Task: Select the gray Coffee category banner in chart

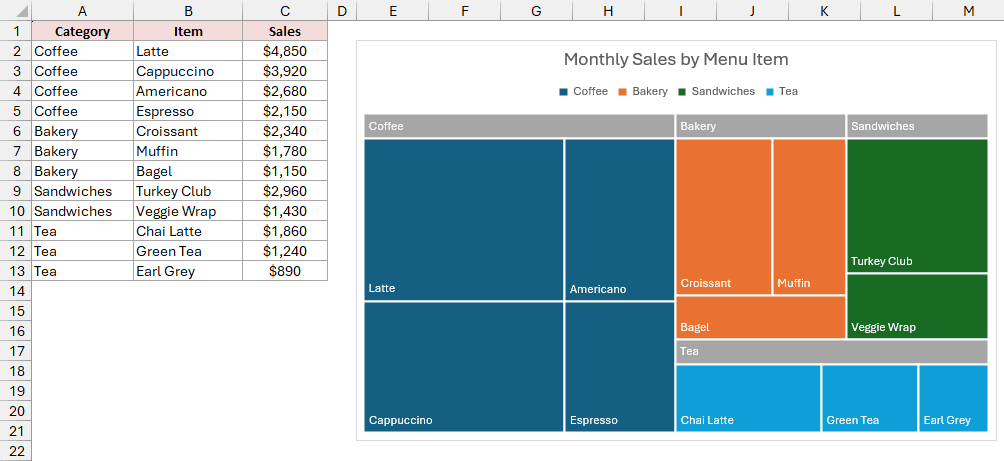Action: coord(519,126)
